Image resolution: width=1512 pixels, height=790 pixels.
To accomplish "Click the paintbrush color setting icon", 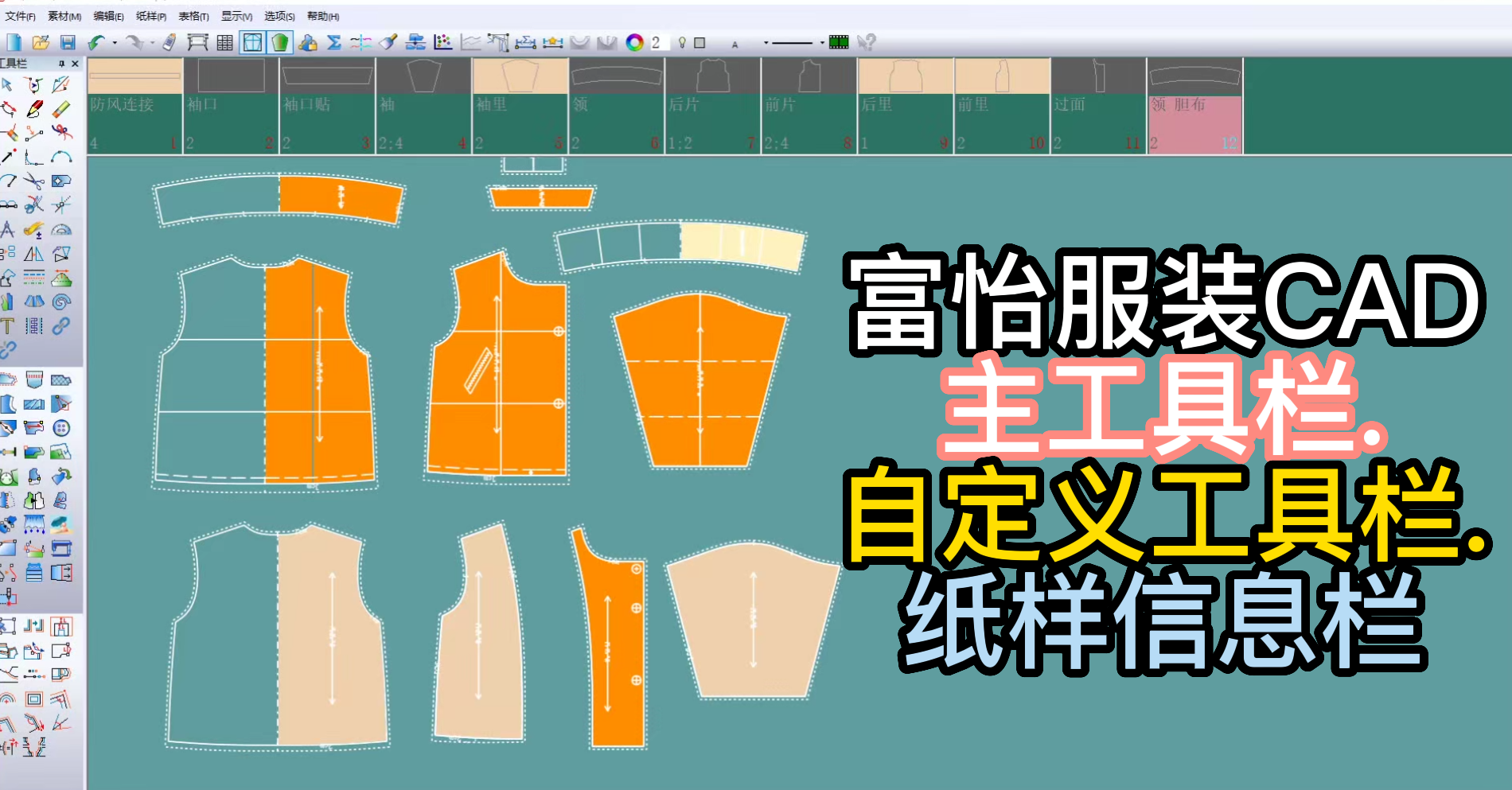I will click(x=388, y=42).
